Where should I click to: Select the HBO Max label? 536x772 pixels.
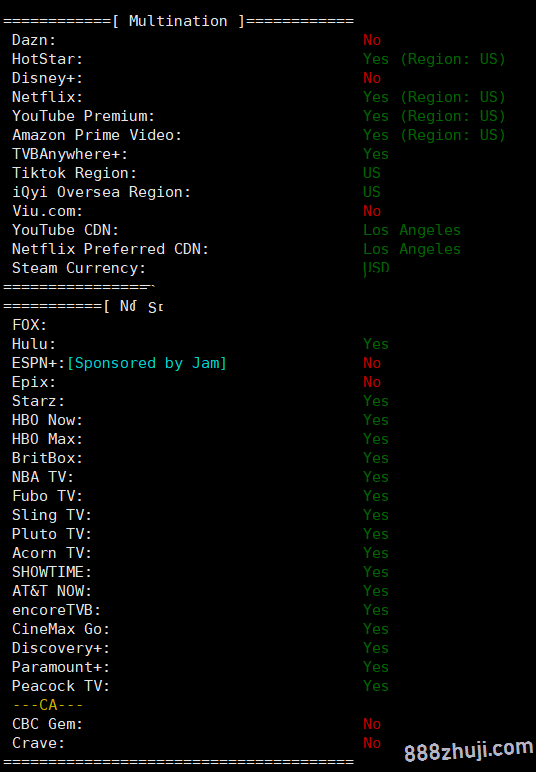click(47, 439)
